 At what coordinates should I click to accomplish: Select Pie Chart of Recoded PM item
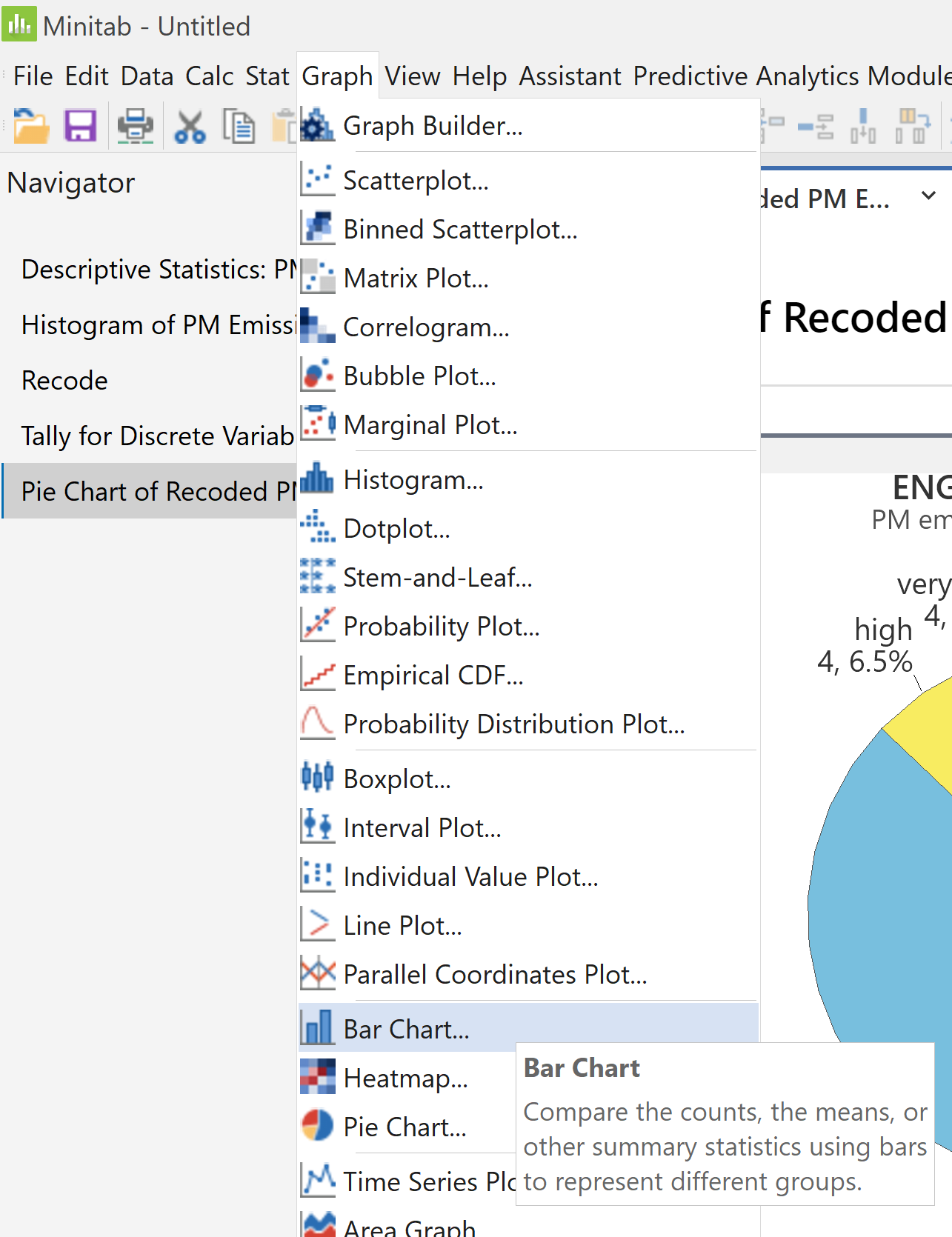(150, 491)
